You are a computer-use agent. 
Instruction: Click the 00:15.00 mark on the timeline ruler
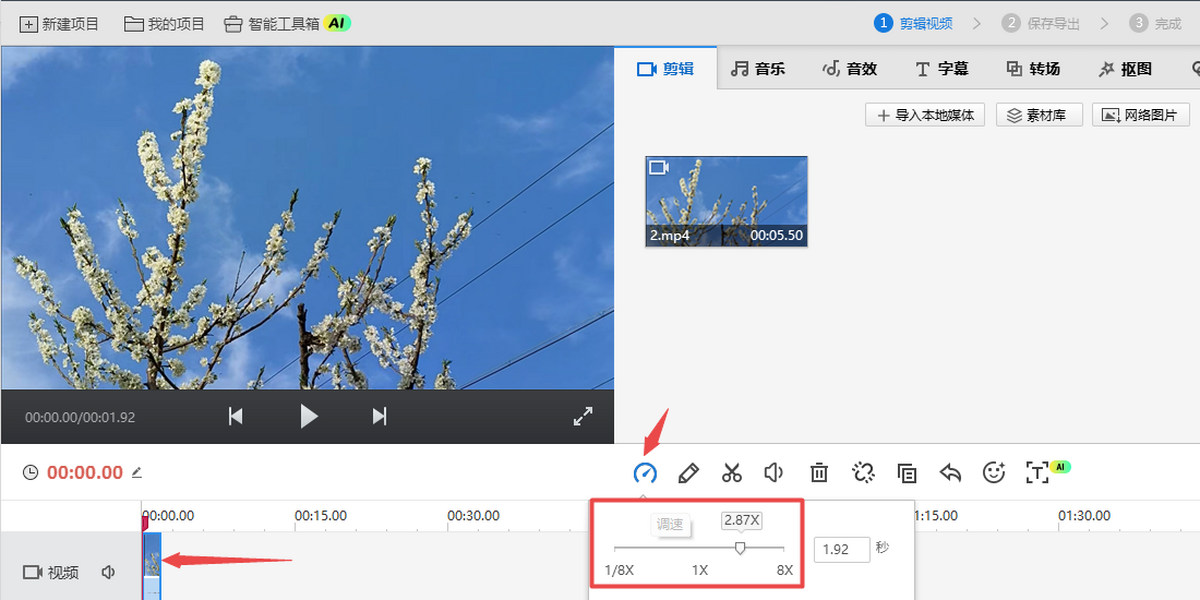321,516
